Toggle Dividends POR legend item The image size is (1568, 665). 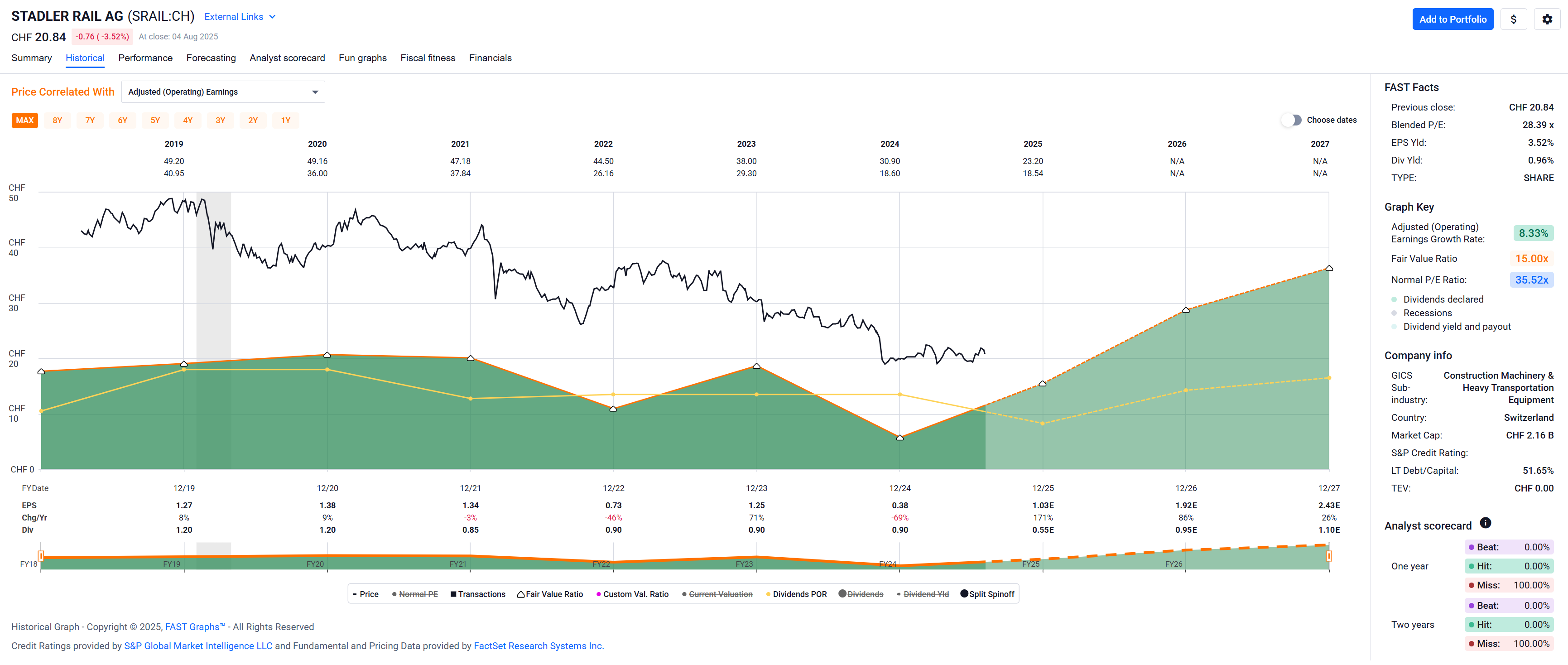pos(796,594)
